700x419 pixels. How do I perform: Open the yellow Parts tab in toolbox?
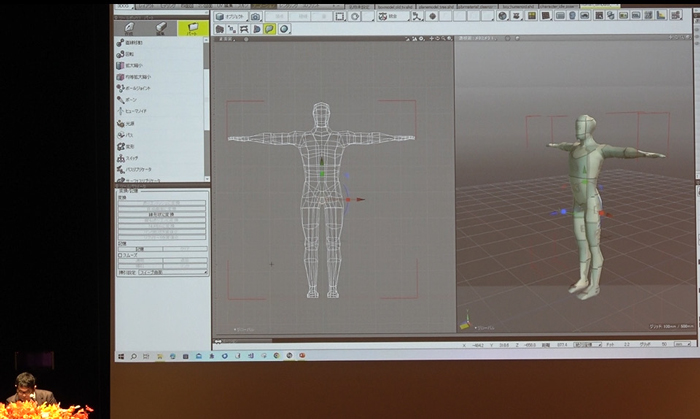[x=192, y=27]
